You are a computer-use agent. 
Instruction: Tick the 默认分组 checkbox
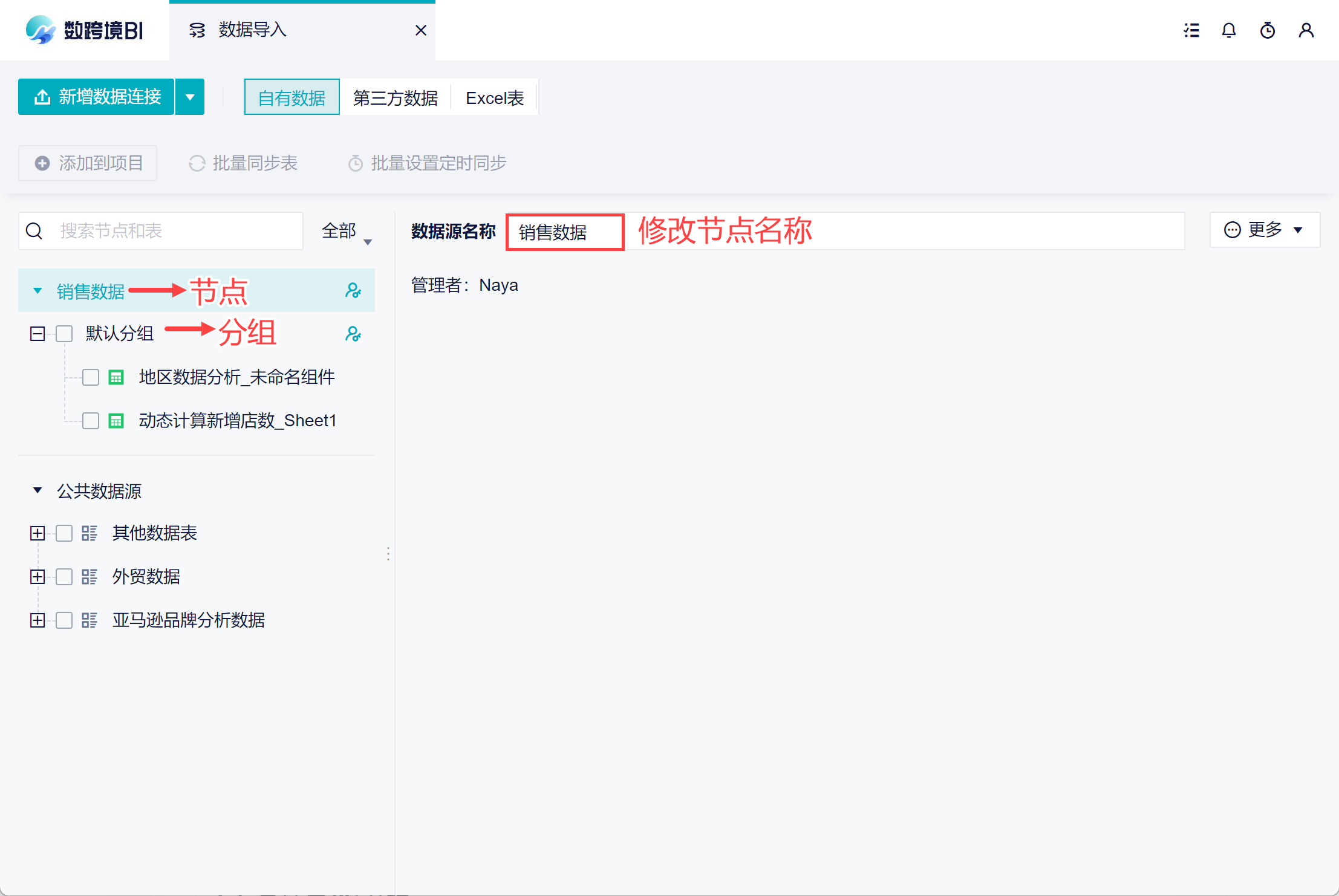(64, 334)
